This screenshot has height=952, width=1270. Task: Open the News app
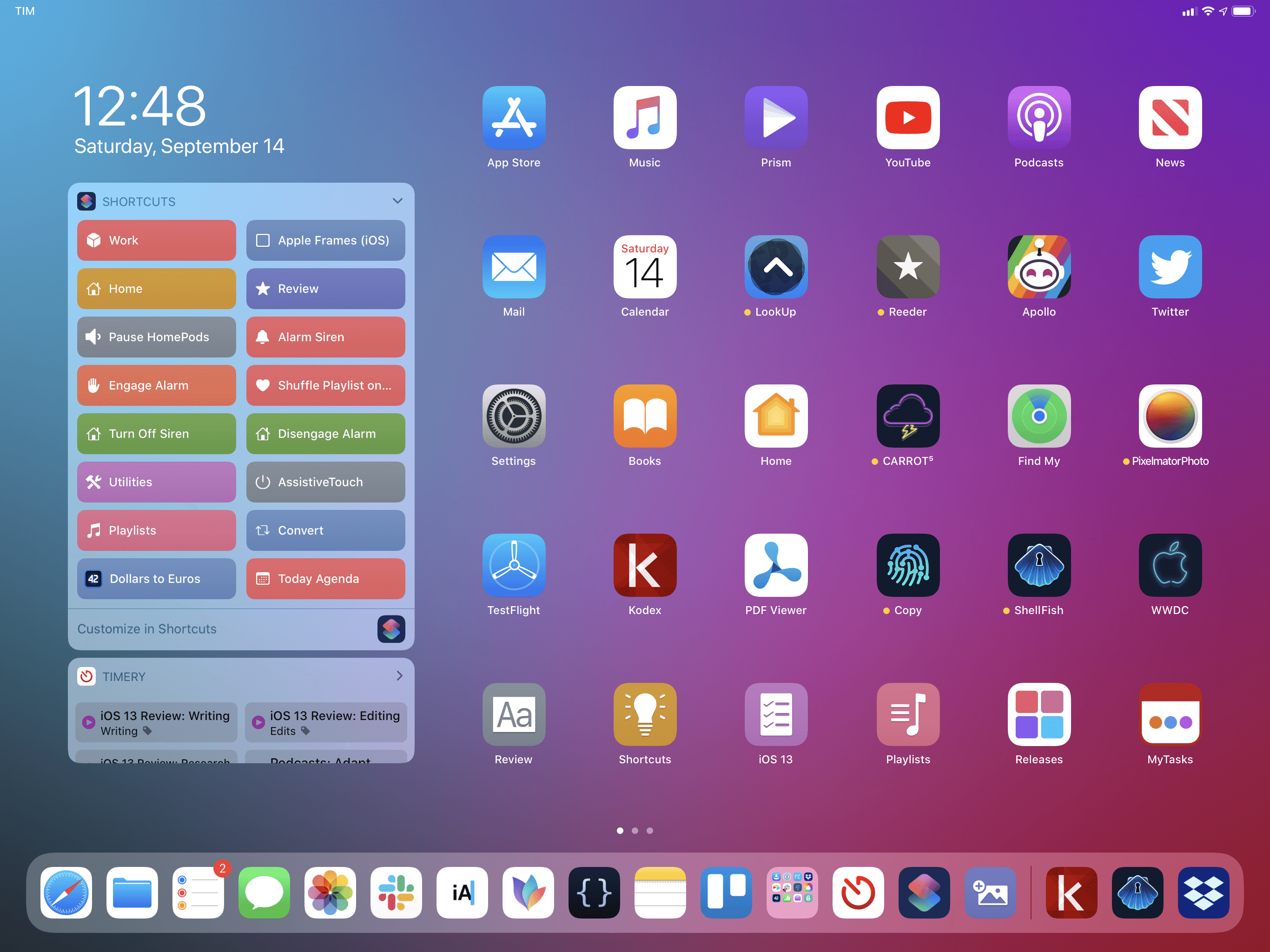[1170, 118]
